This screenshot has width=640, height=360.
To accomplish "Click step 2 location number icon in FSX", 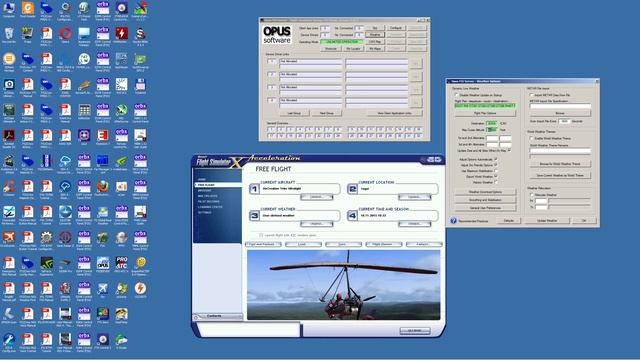I will coord(352,189).
